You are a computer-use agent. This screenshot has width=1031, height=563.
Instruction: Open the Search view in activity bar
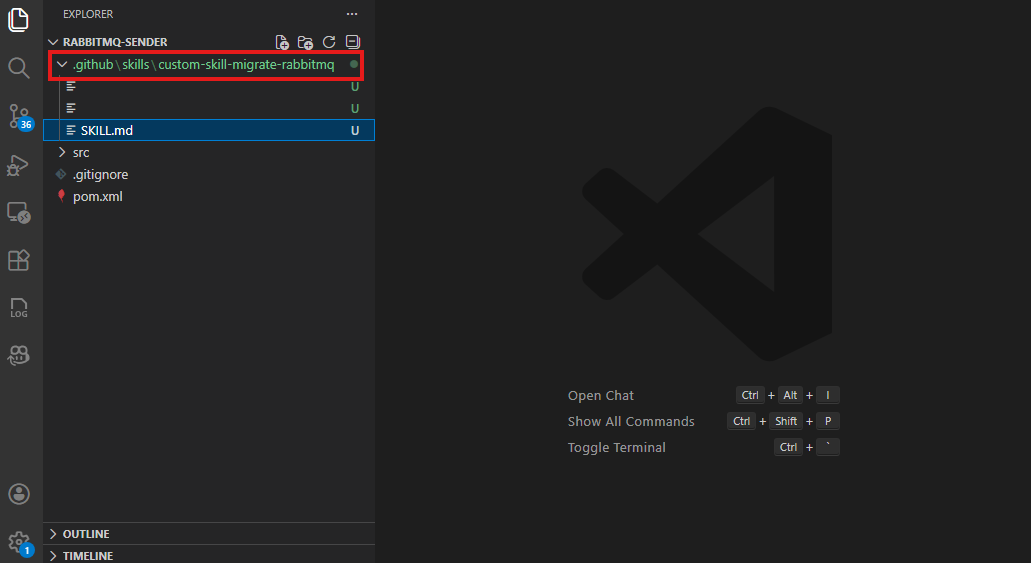click(x=19, y=68)
